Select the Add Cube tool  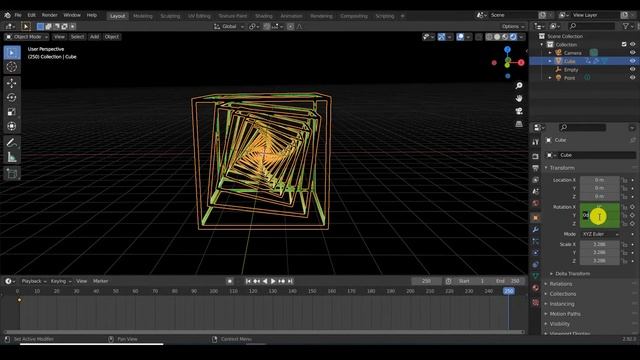[x=12, y=173]
